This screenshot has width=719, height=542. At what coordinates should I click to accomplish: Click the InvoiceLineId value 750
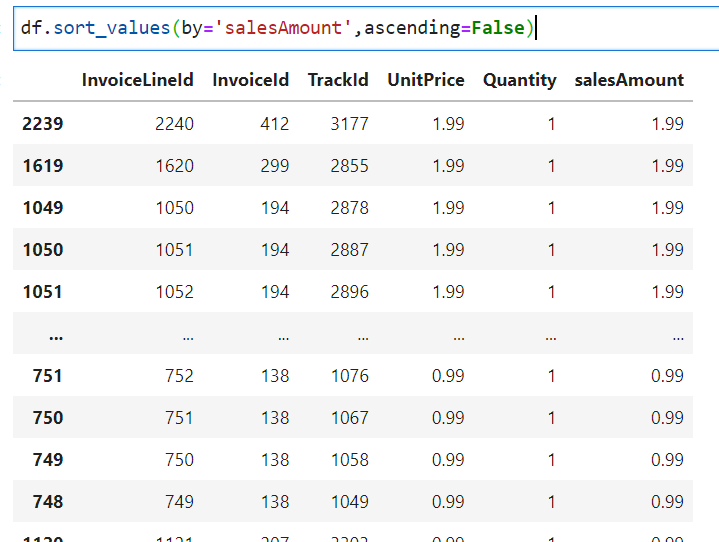tap(179, 460)
